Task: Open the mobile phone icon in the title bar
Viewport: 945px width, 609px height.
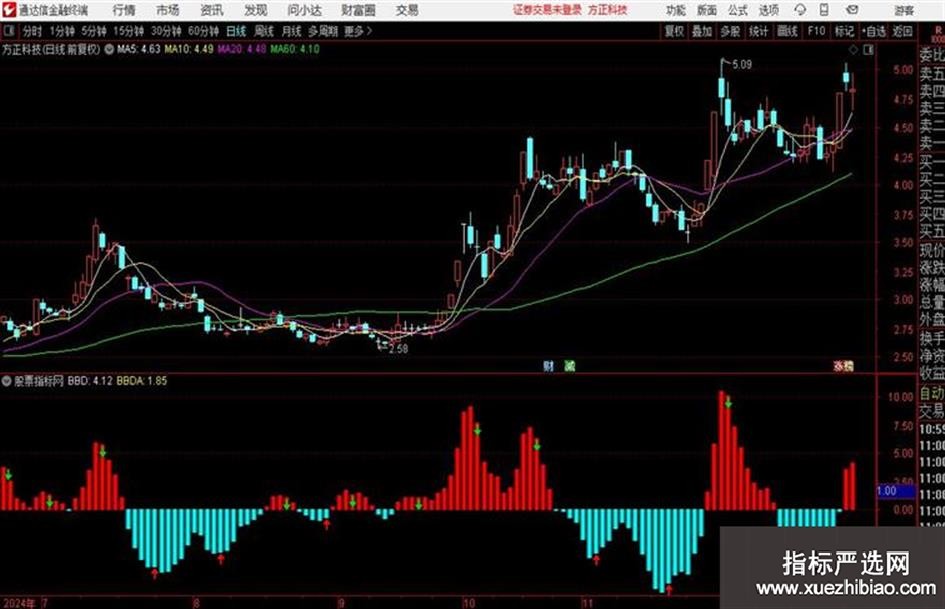Action: (824, 10)
